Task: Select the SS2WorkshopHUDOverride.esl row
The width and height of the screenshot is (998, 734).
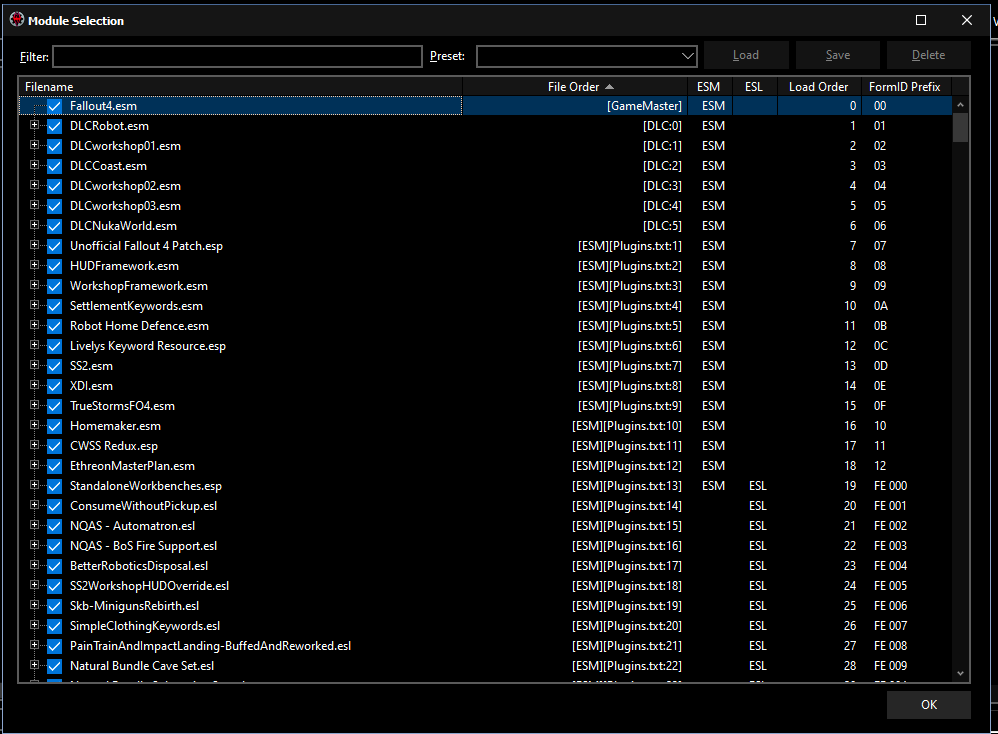Action: tap(486, 586)
